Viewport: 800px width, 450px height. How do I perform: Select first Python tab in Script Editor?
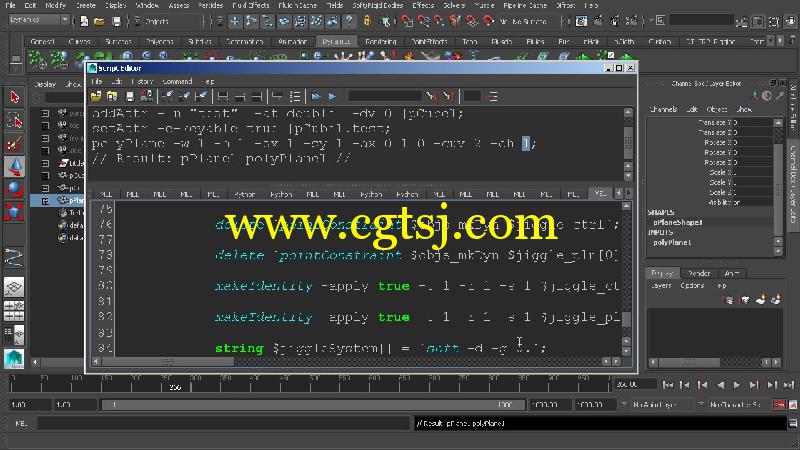click(x=244, y=194)
